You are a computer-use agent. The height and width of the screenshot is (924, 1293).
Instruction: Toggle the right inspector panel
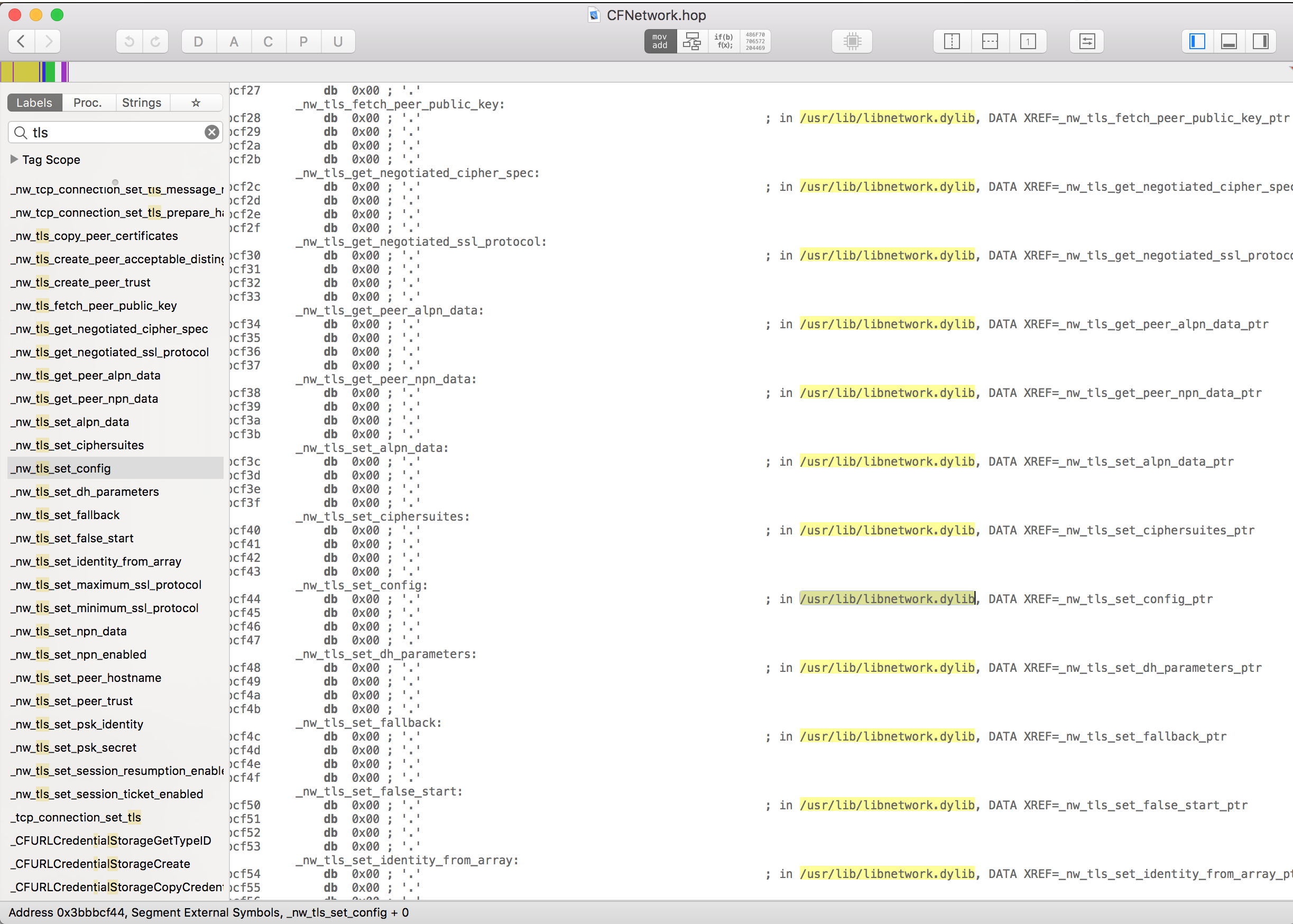[1261, 41]
